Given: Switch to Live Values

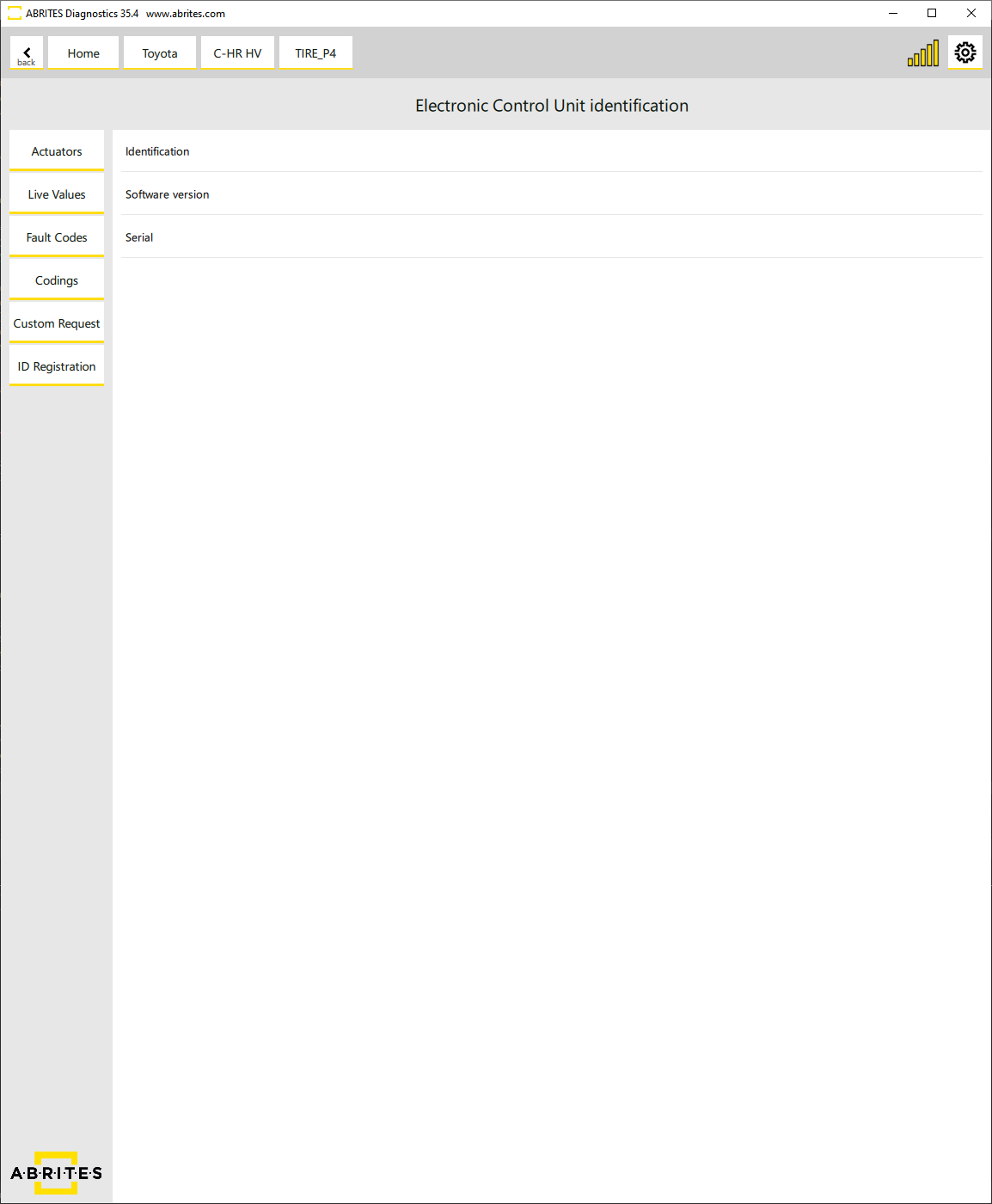Looking at the screenshot, I should (57, 194).
